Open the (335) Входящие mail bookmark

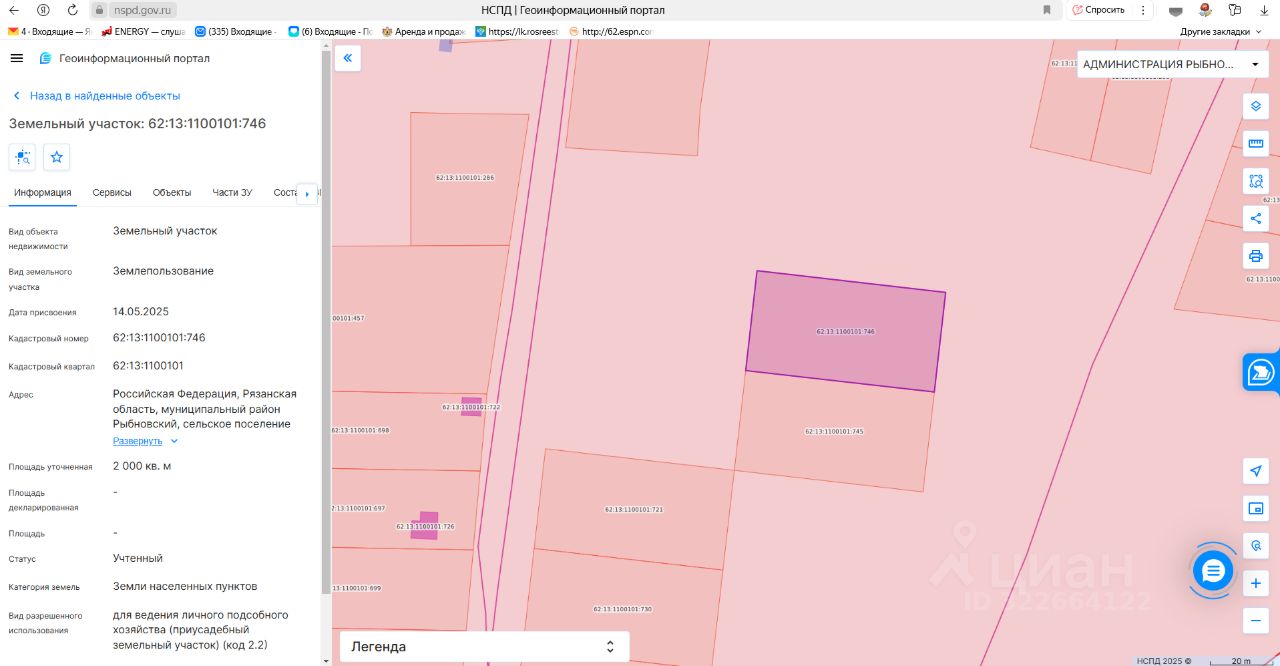(x=236, y=32)
